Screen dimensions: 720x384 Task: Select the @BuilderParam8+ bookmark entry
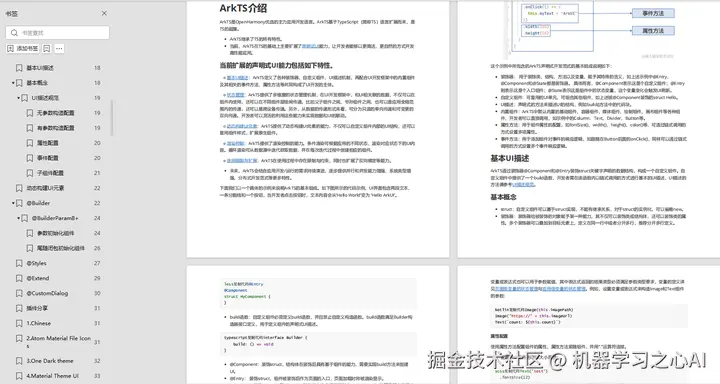point(55,218)
